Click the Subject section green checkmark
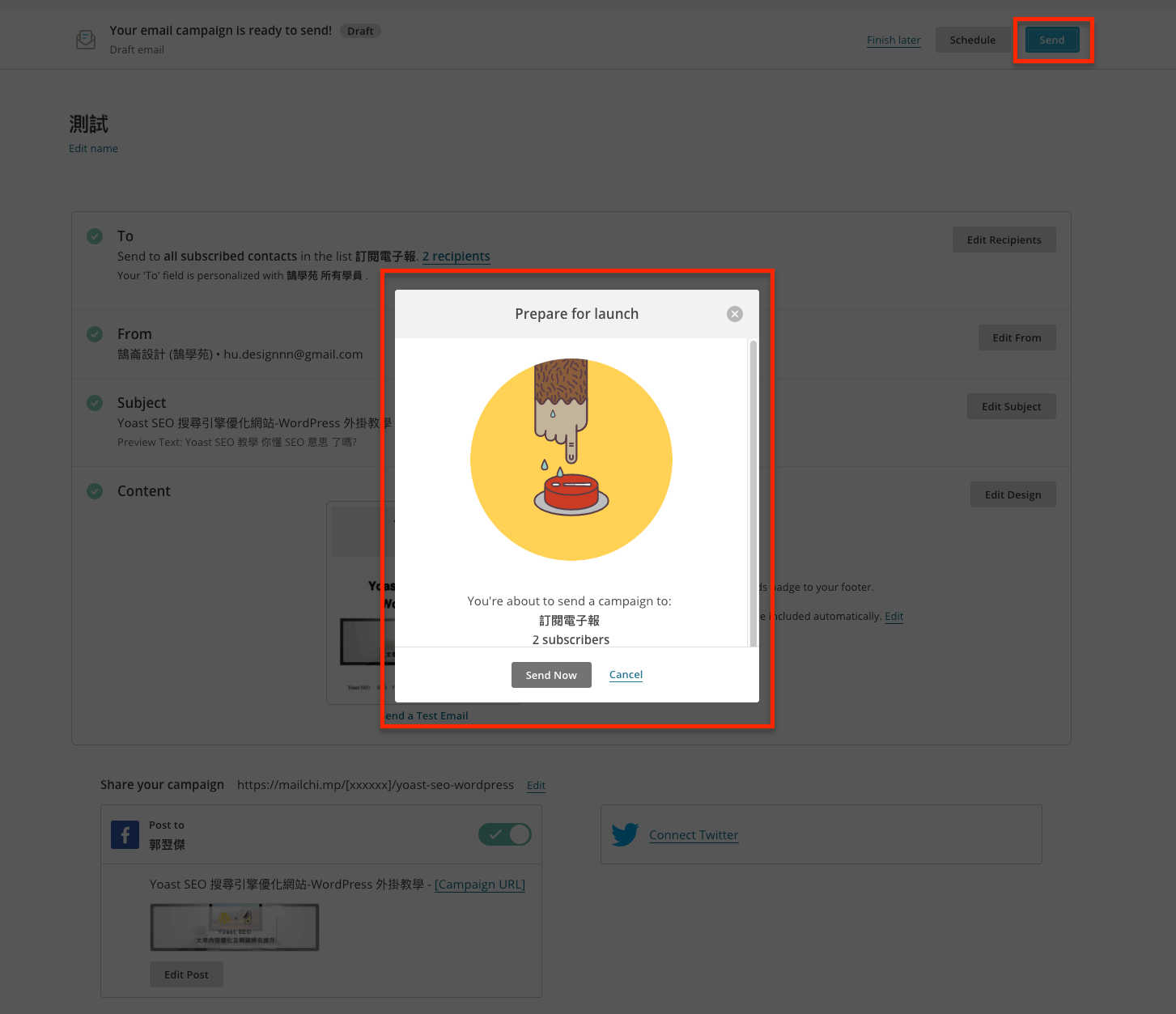The height and width of the screenshot is (1014, 1176). [95, 403]
